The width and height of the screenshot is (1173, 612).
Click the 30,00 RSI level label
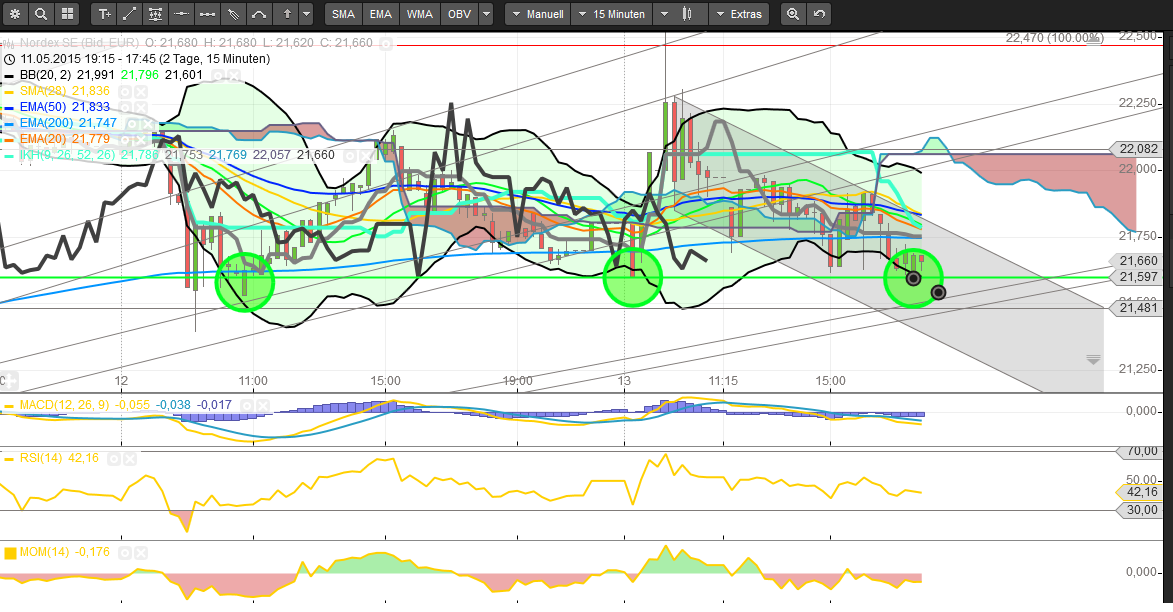(1140, 510)
